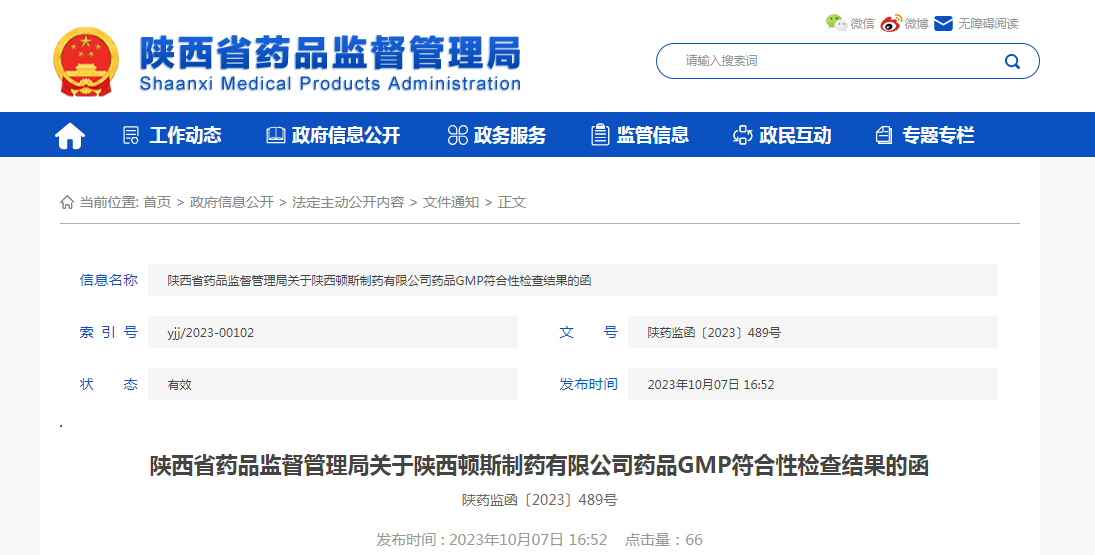Click document number 陕药监函〔2023〕489号 field
This screenshot has height=555, width=1095.
[x=813, y=332]
